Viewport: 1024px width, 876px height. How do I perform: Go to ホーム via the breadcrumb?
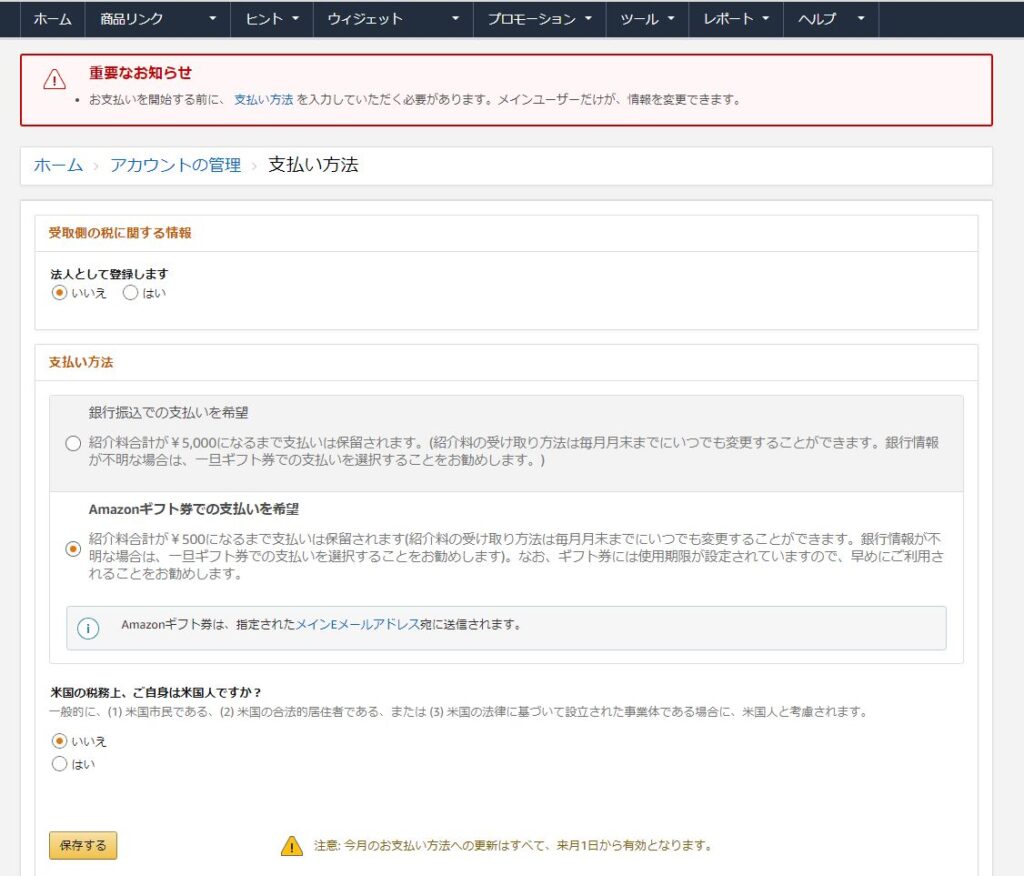pos(58,165)
